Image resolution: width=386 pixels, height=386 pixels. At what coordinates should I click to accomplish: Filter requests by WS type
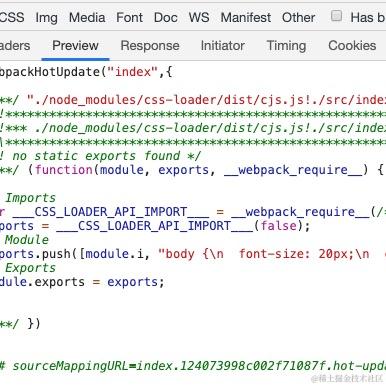coord(199,17)
